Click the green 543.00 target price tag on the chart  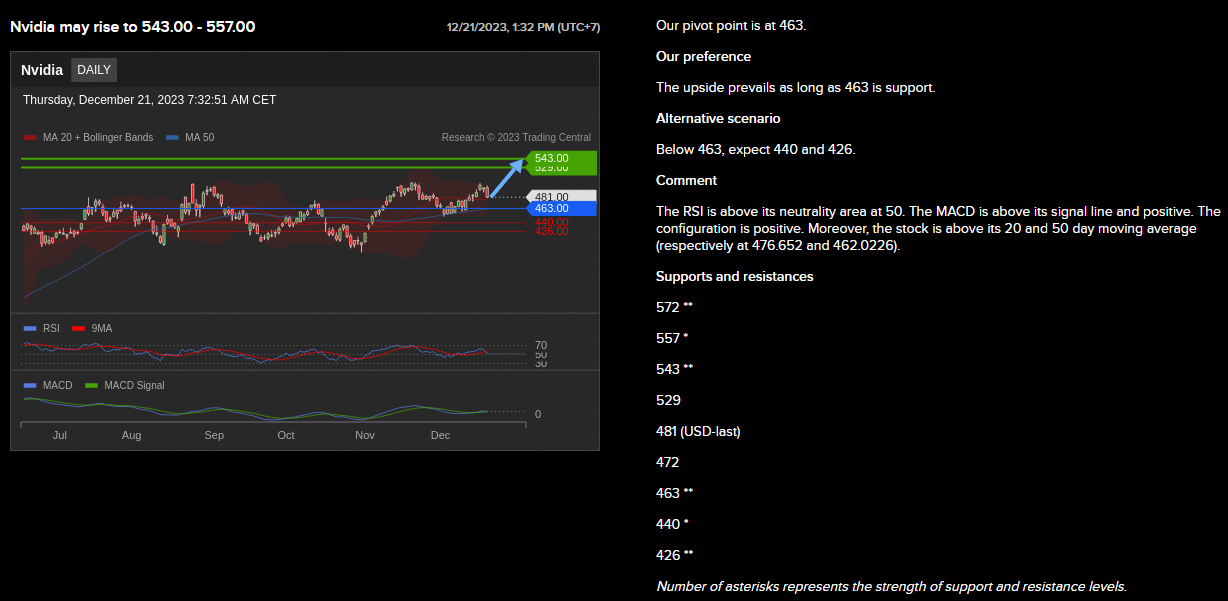[x=560, y=158]
